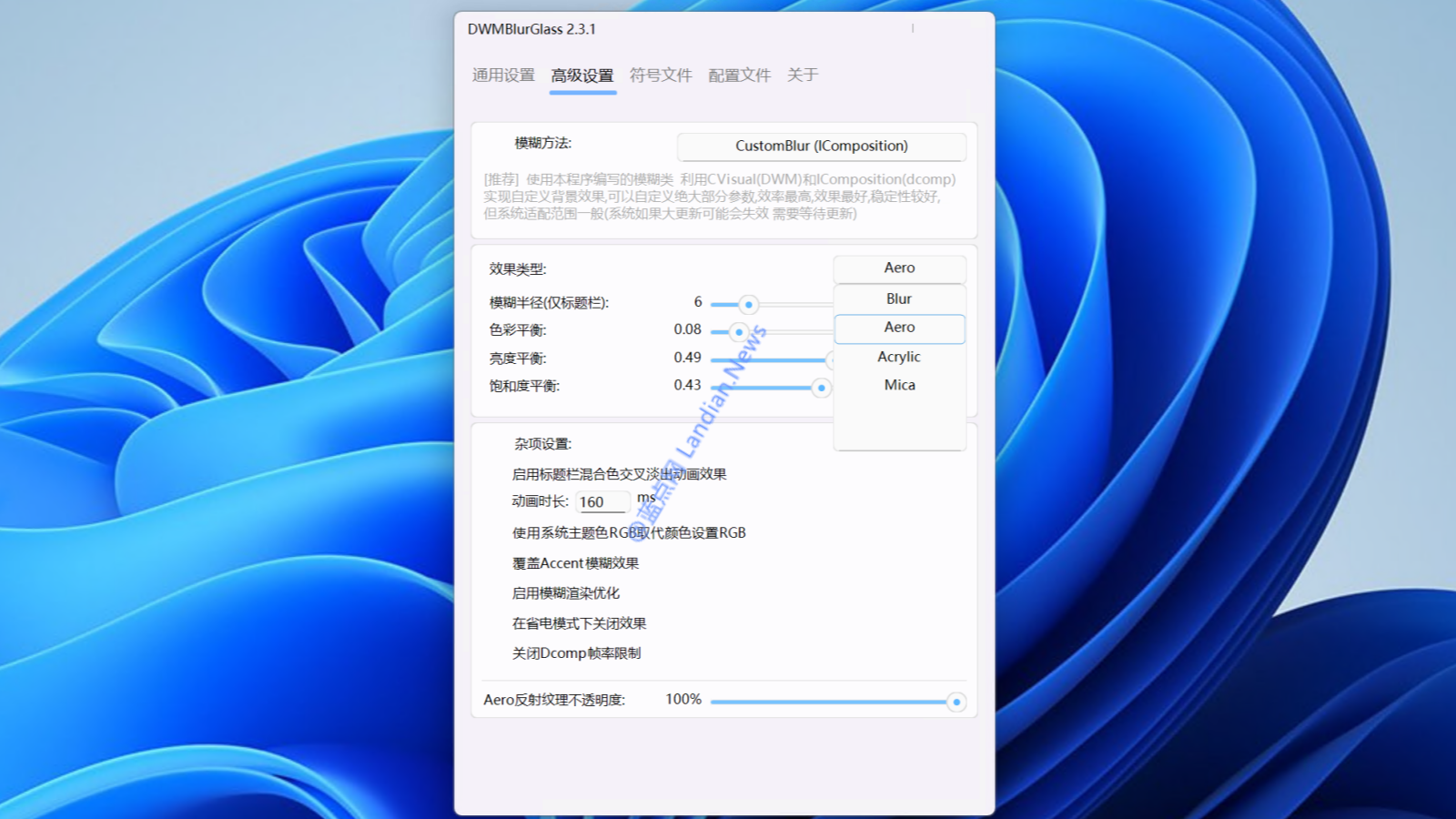Click the Aero反射纹理不透明度 slider handle
This screenshot has width=1456, height=819.
click(x=955, y=703)
